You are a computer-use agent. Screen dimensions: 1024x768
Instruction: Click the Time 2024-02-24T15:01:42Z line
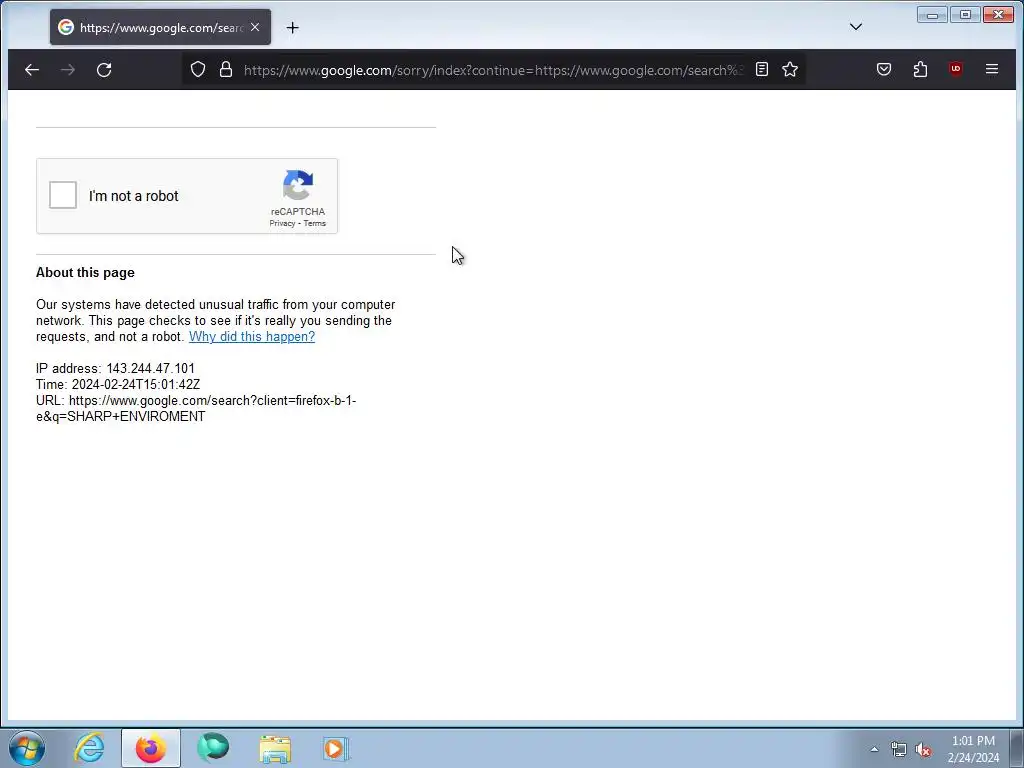(118, 385)
